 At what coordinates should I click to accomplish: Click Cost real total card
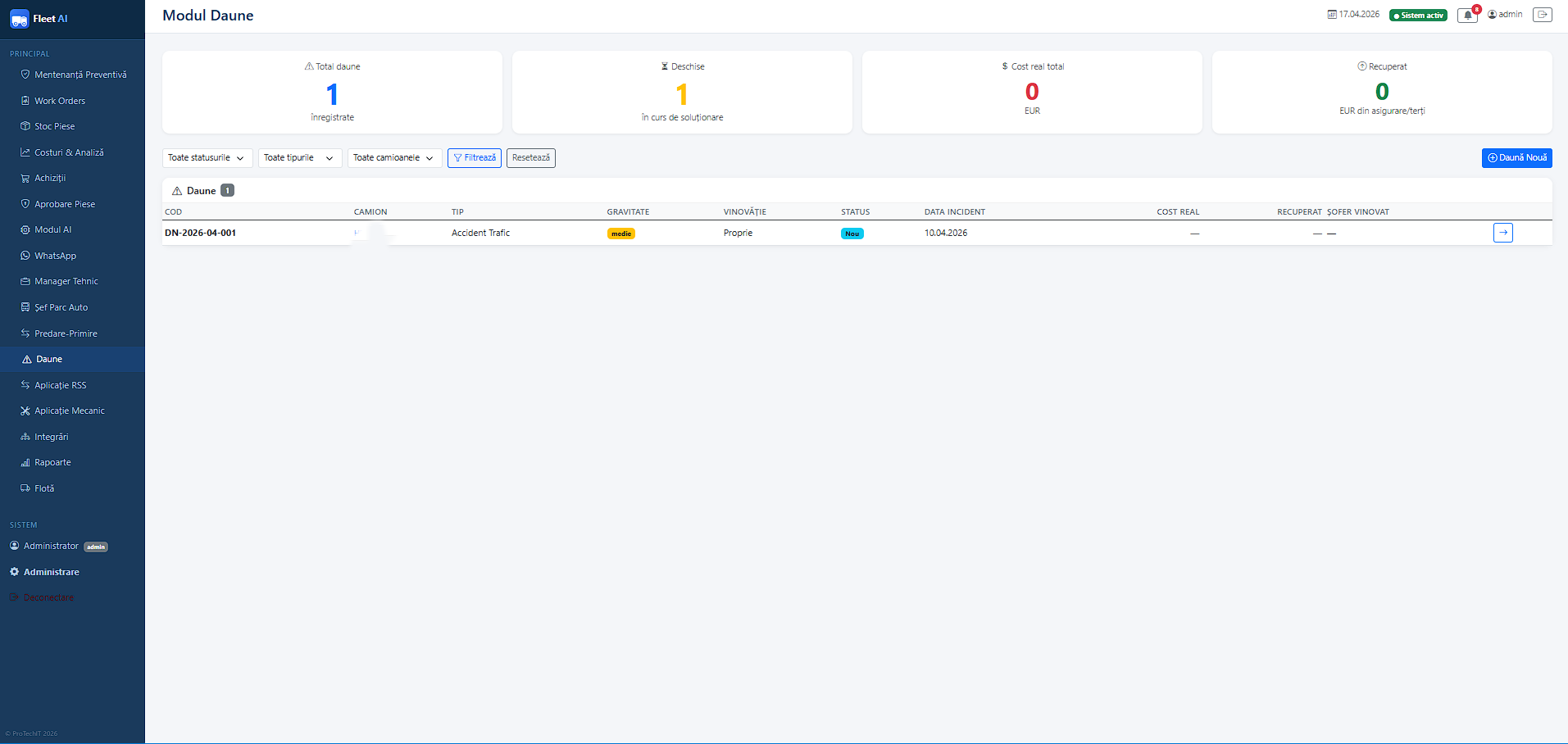(x=1032, y=92)
